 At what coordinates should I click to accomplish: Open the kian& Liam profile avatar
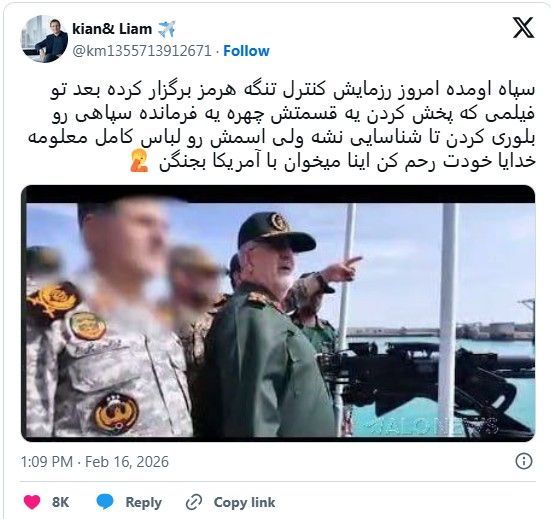pos(45,39)
